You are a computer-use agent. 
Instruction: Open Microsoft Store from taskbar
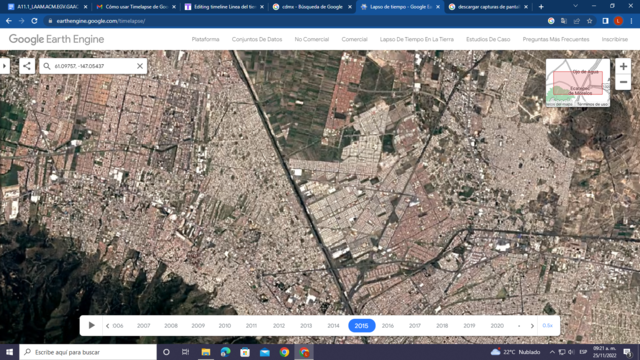pos(245,352)
